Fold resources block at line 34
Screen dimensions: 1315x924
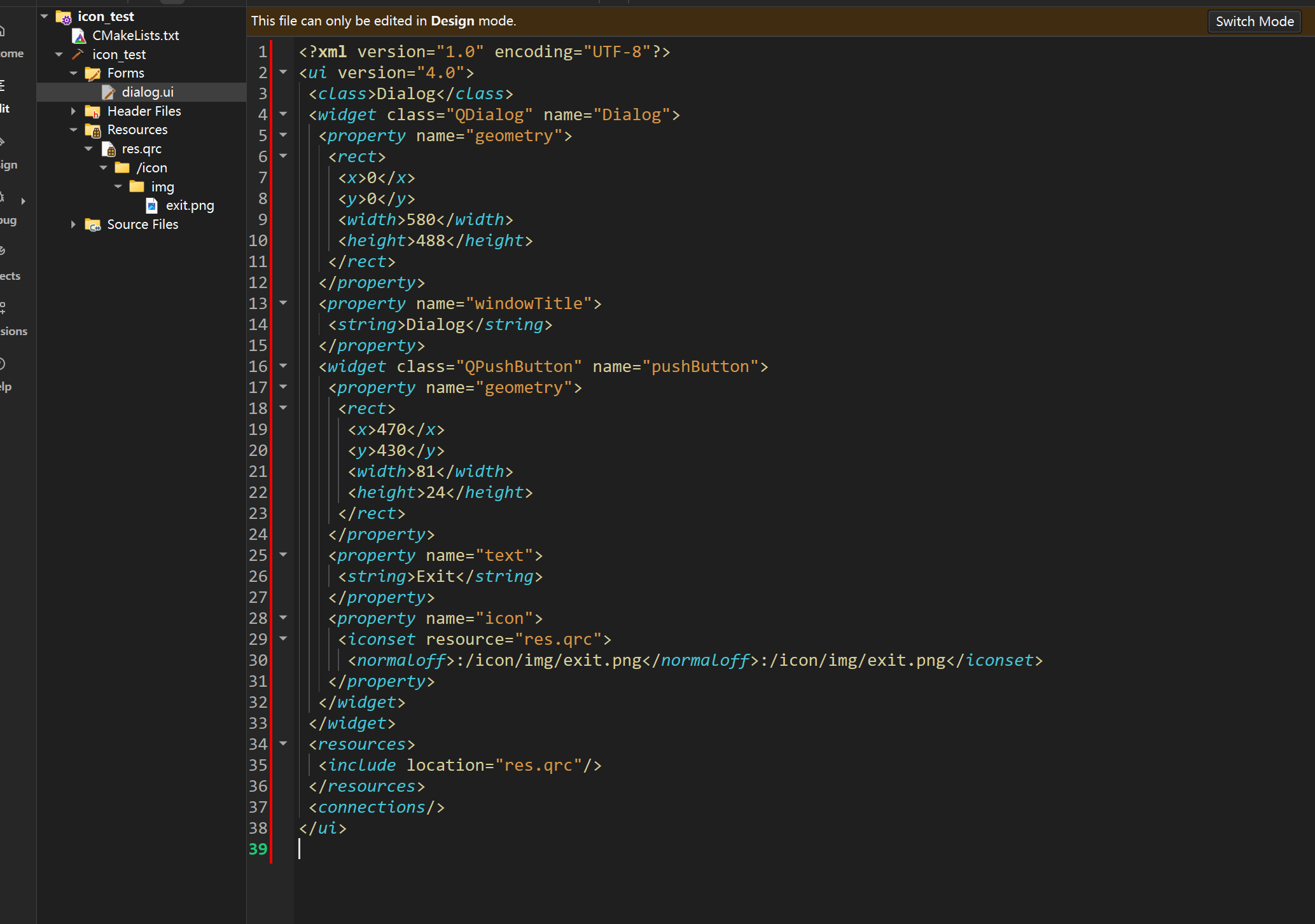pyautogui.click(x=284, y=744)
